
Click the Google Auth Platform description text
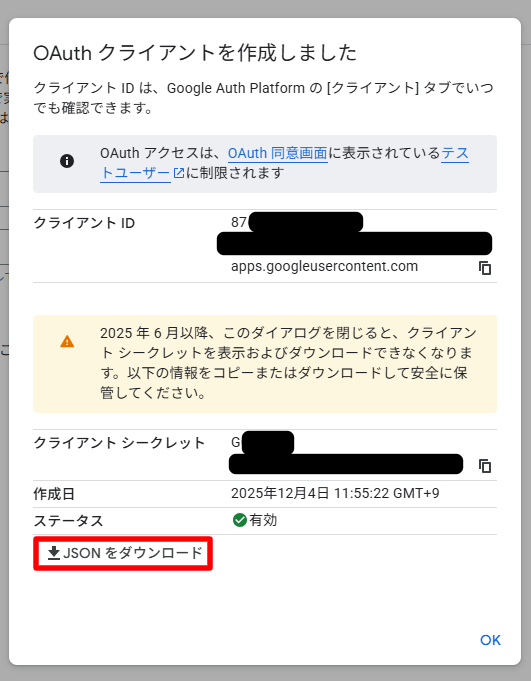(264, 98)
